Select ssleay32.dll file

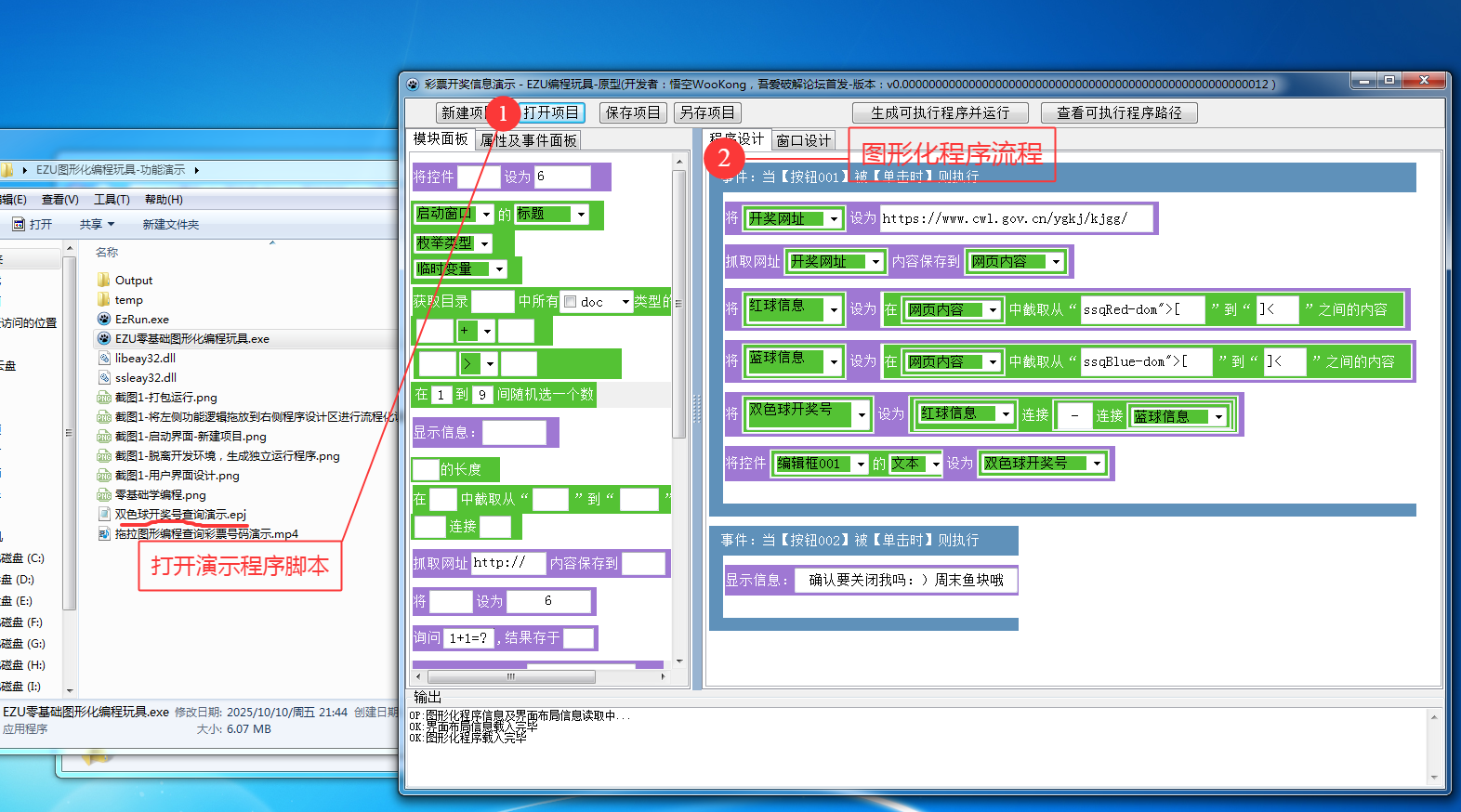[145, 377]
